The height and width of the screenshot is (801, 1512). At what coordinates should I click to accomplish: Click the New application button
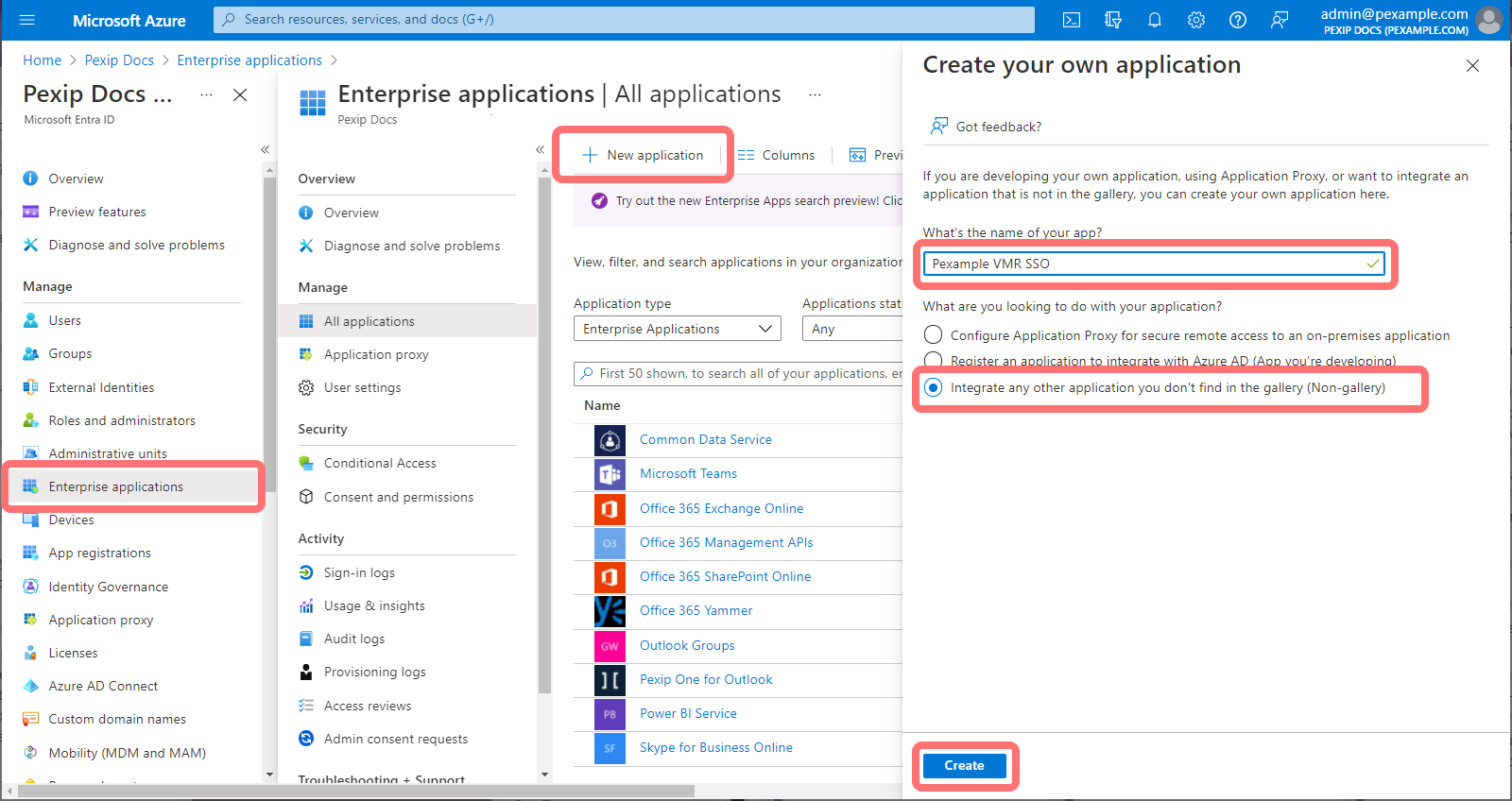pyautogui.click(x=644, y=156)
